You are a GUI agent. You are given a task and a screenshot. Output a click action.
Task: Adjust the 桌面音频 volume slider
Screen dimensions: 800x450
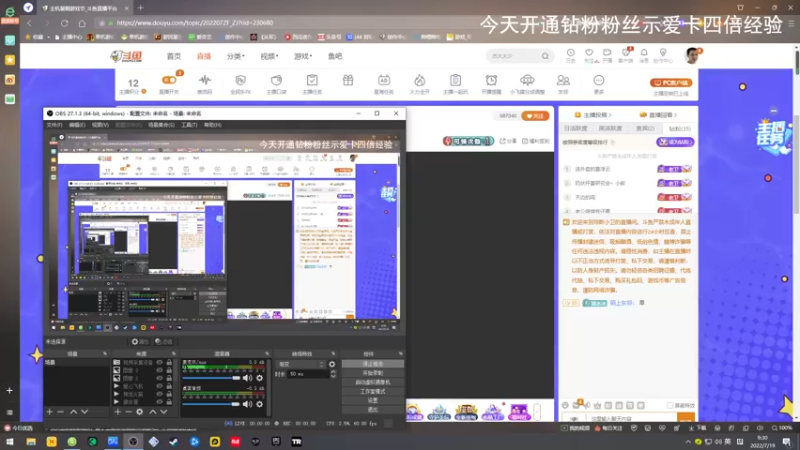point(211,404)
